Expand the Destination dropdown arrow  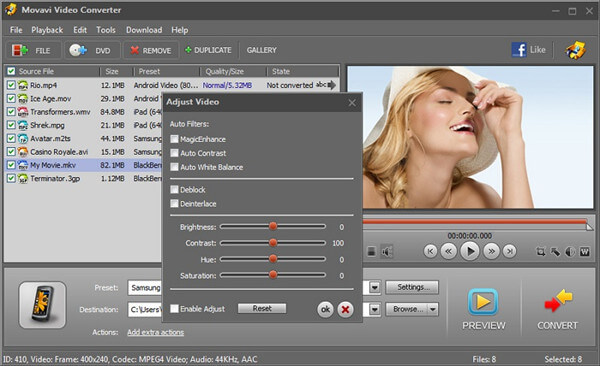[x=375, y=309]
